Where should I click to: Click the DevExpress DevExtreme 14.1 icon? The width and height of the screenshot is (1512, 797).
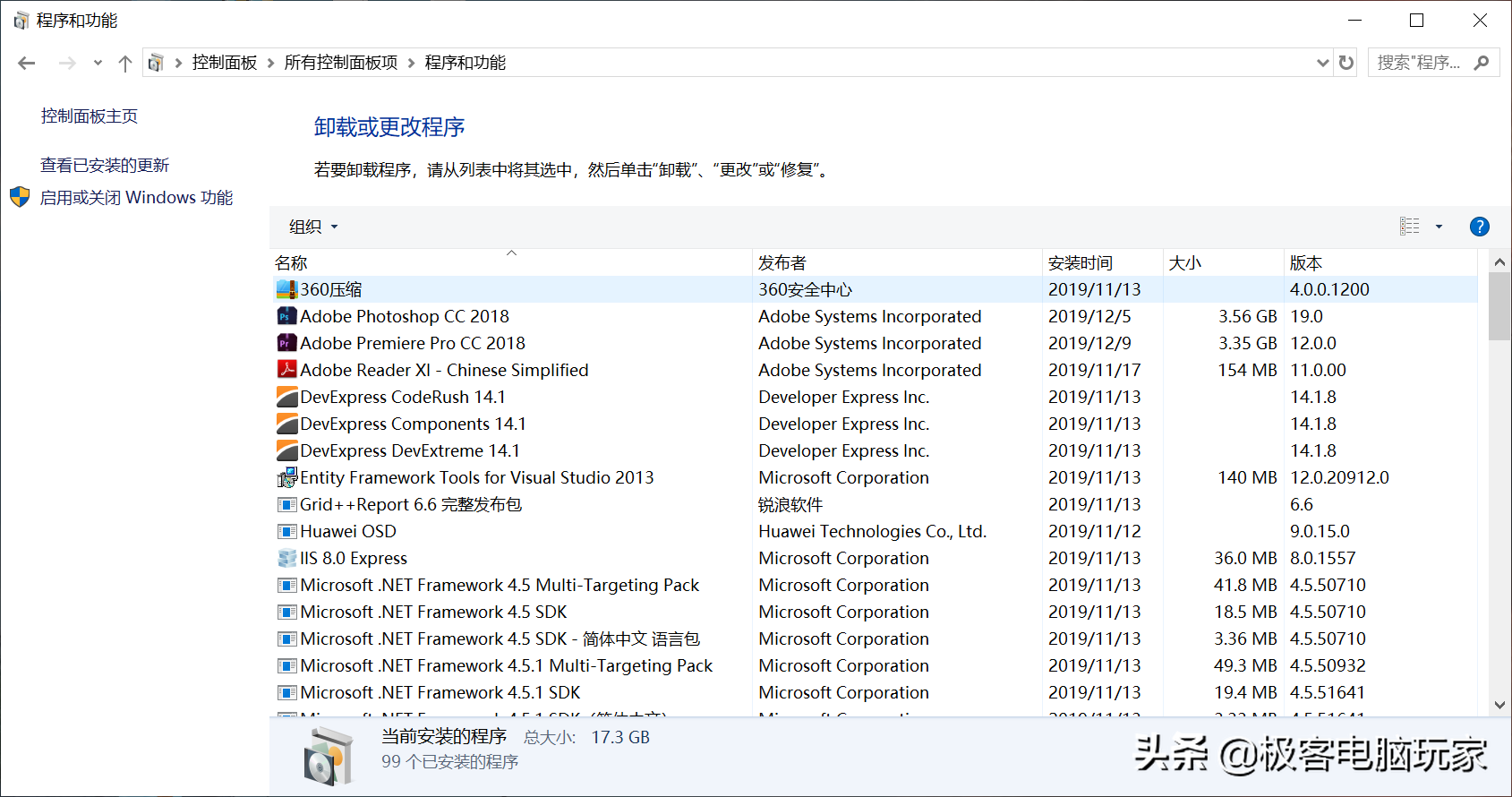[x=286, y=450]
